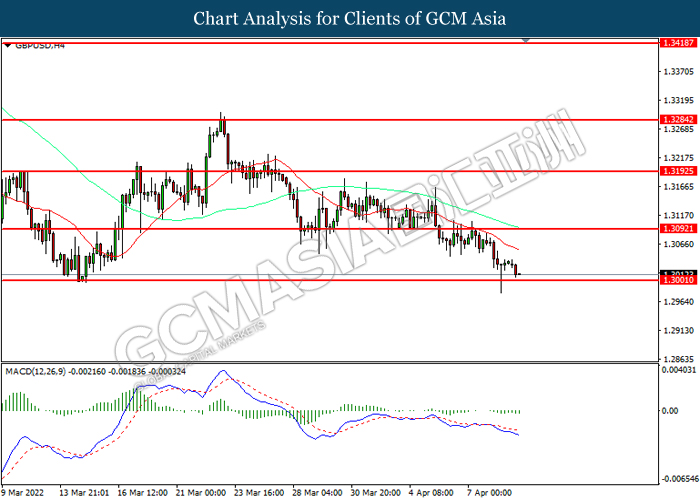This screenshot has height=500, width=700.
Task: Click the 1.29130 price axis value
Action: pyautogui.click(x=679, y=331)
